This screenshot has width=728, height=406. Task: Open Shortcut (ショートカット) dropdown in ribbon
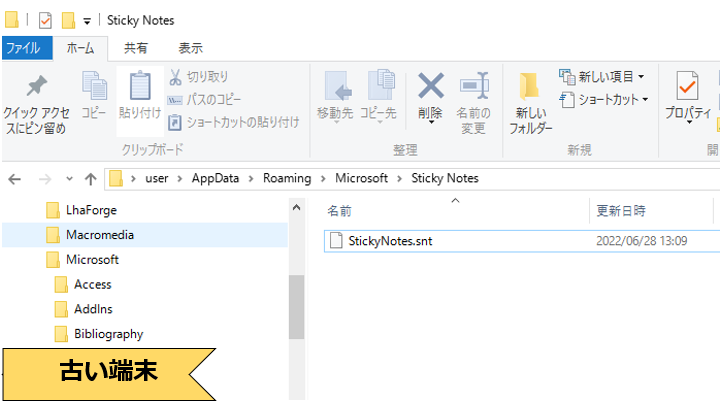coord(604,99)
